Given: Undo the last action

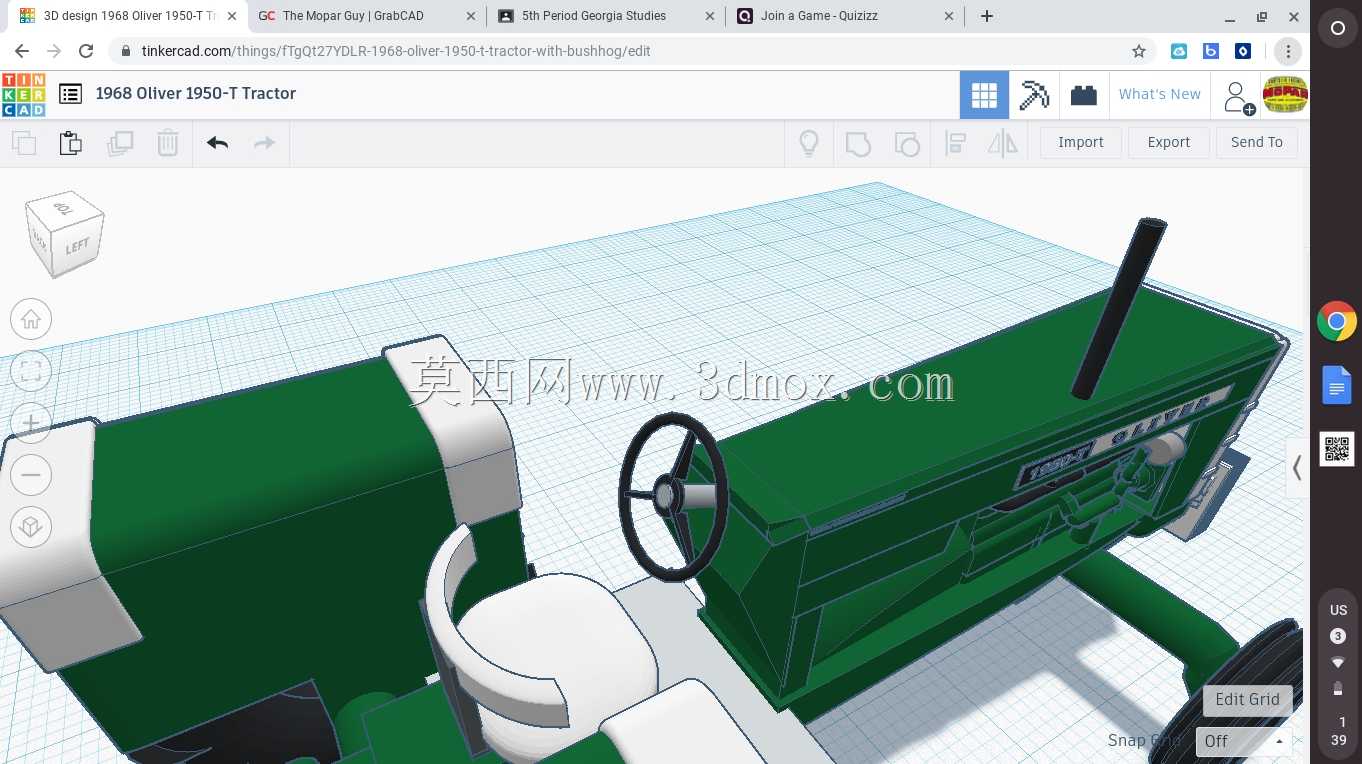Looking at the screenshot, I should click(x=218, y=143).
